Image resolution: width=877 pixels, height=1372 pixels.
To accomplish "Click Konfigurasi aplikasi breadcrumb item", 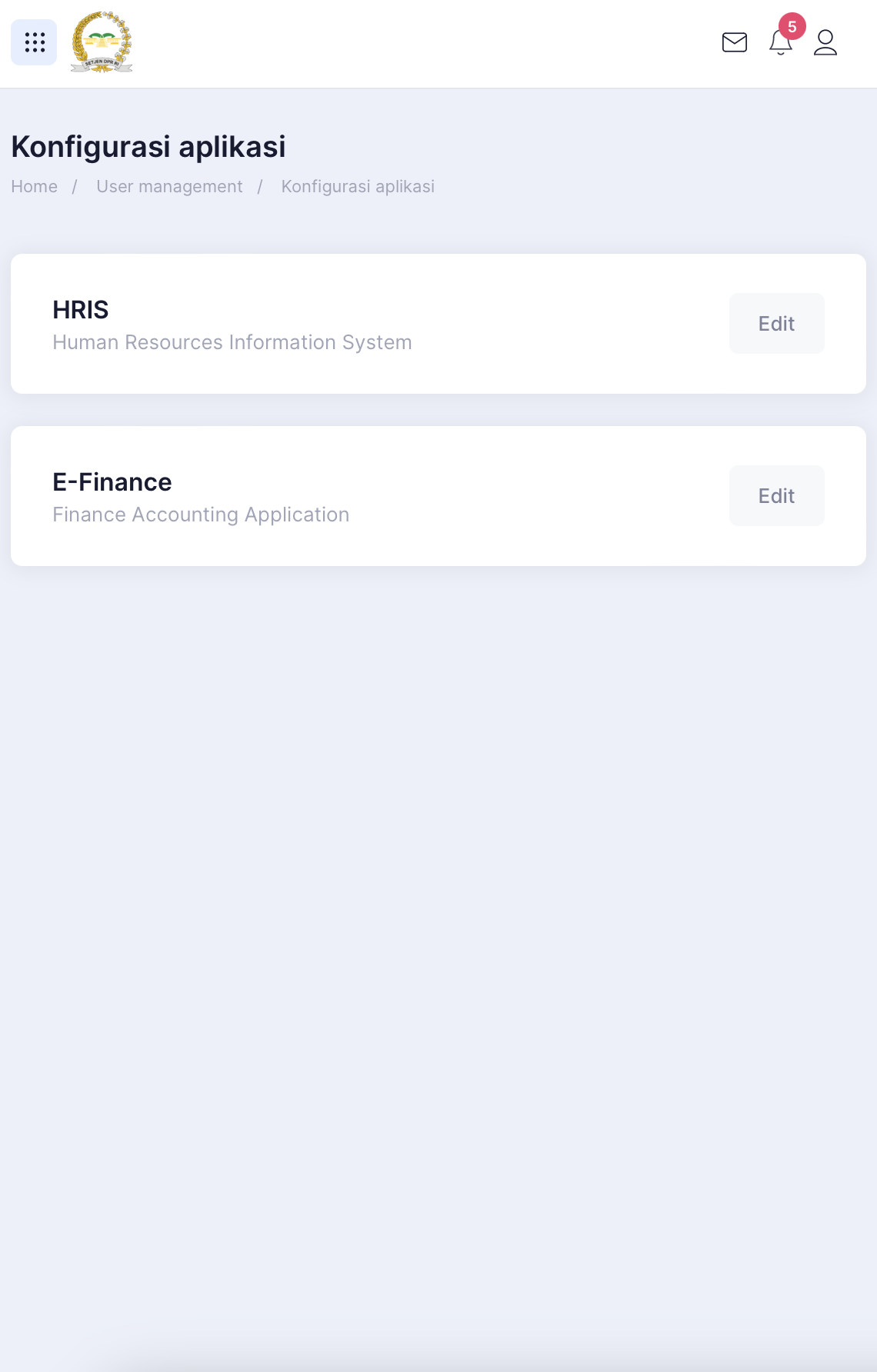I will 358,187.
